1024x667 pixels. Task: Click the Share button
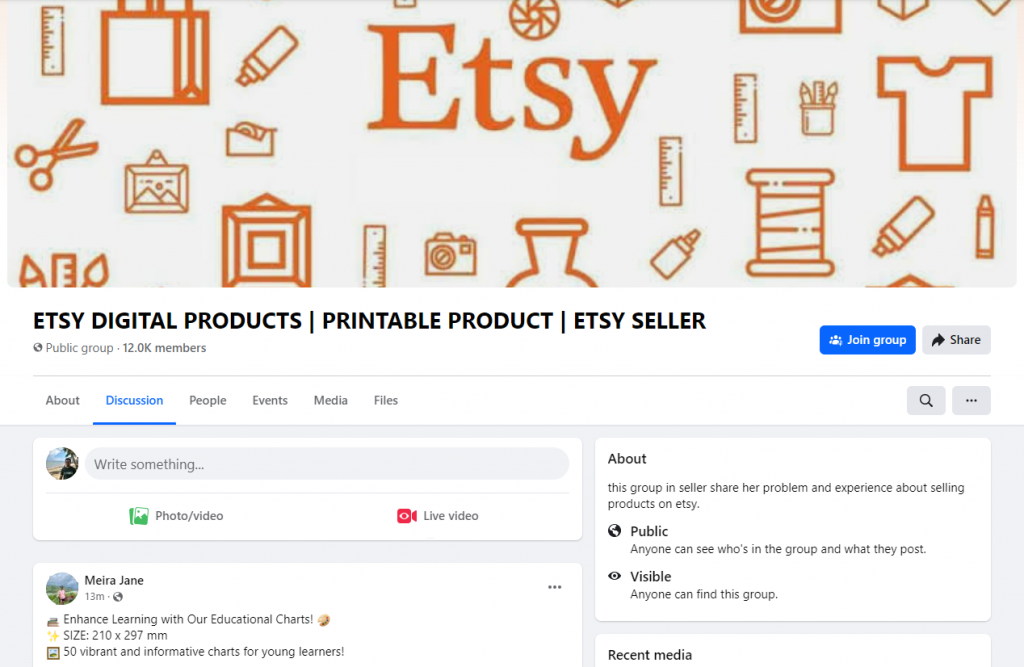[956, 339]
